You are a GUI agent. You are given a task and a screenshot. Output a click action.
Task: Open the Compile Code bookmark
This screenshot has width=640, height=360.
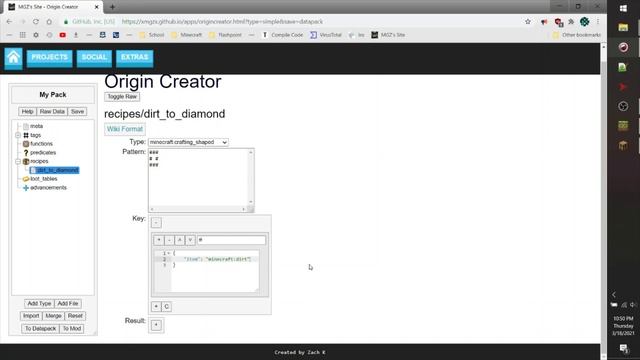tap(282, 35)
